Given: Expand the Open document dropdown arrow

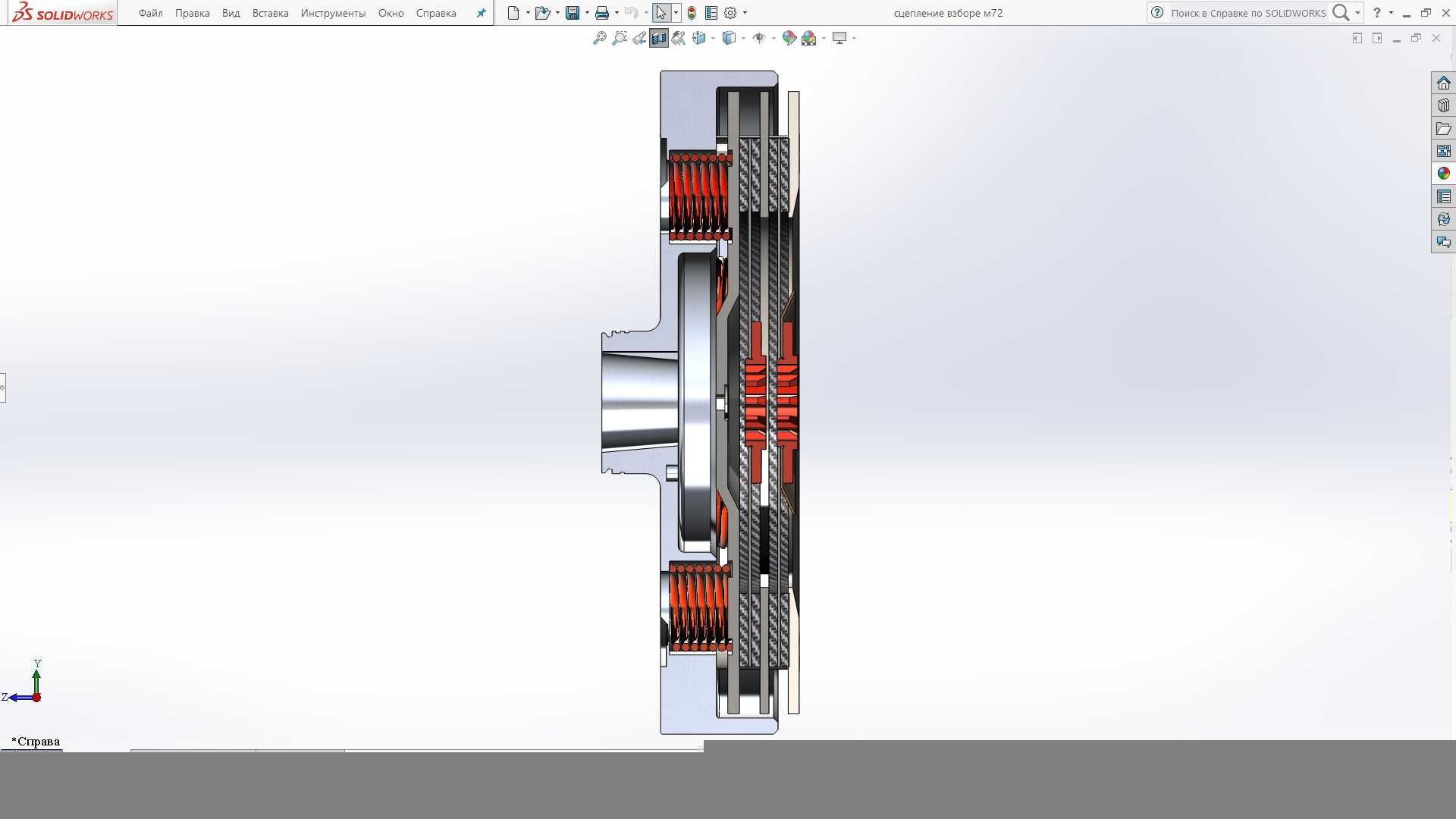Looking at the screenshot, I should [557, 13].
